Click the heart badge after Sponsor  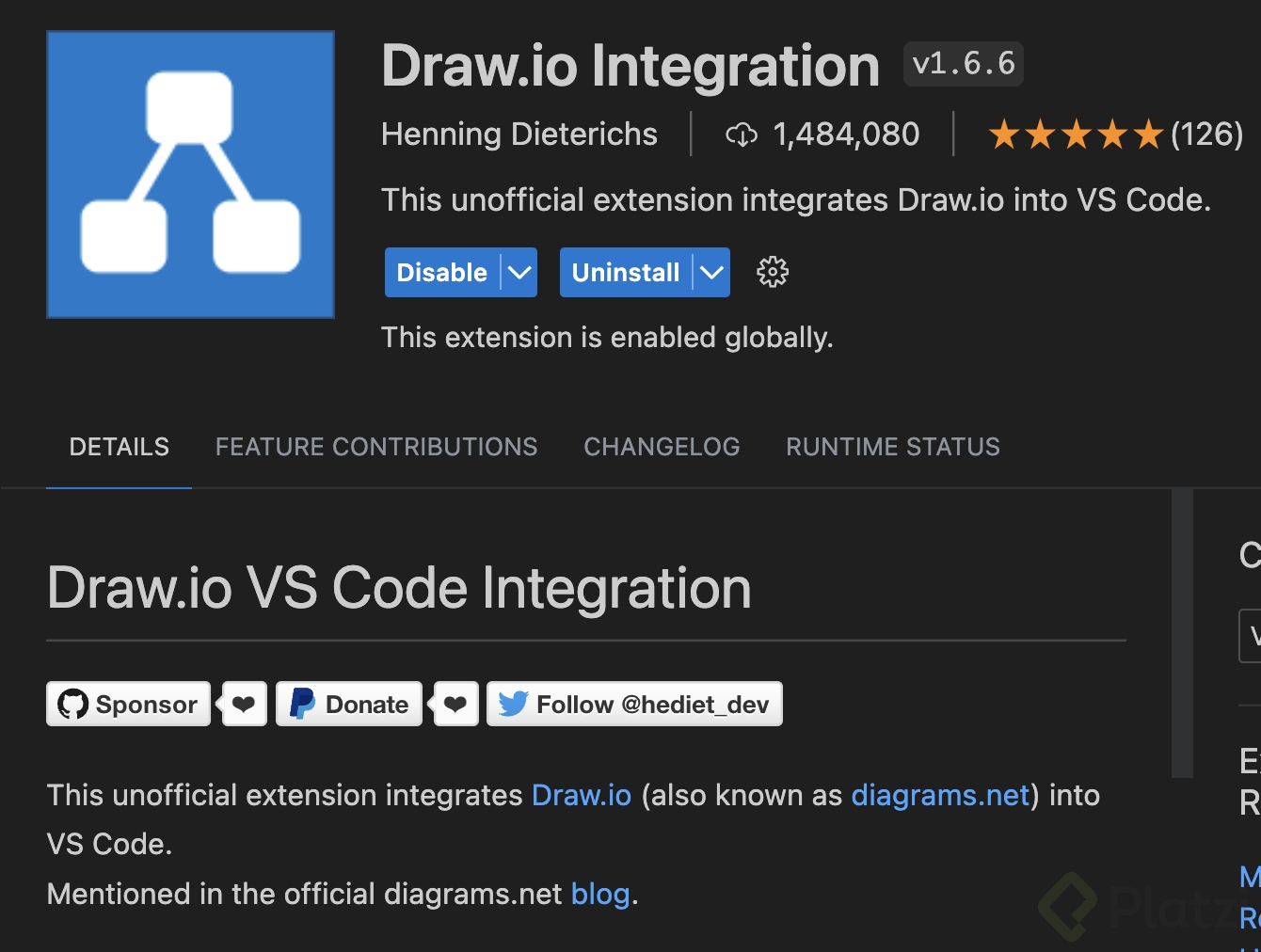tap(244, 704)
